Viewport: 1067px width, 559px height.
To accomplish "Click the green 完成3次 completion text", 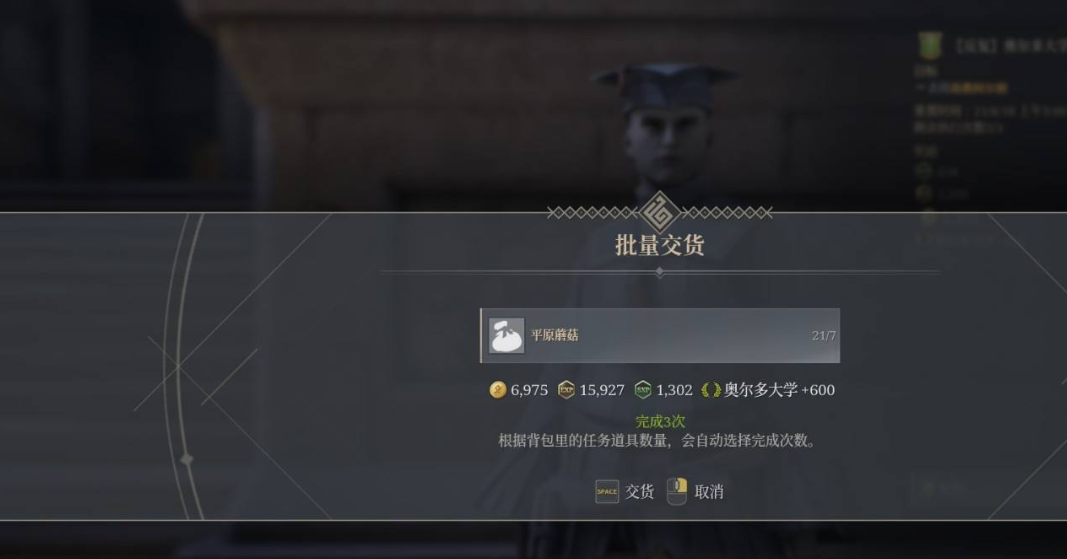I will (x=660, y=421).
